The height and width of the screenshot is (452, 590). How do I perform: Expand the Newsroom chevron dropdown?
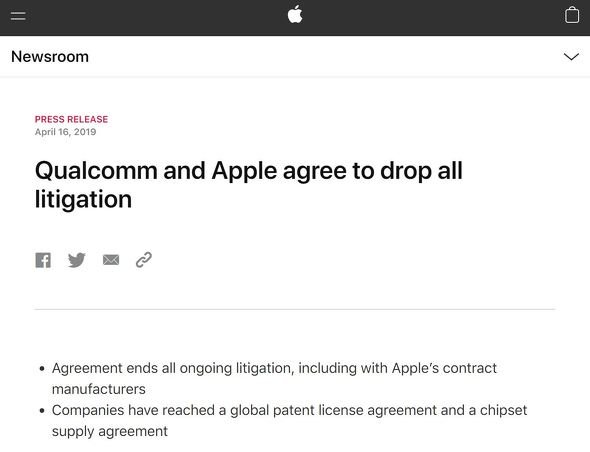[571, 57]
